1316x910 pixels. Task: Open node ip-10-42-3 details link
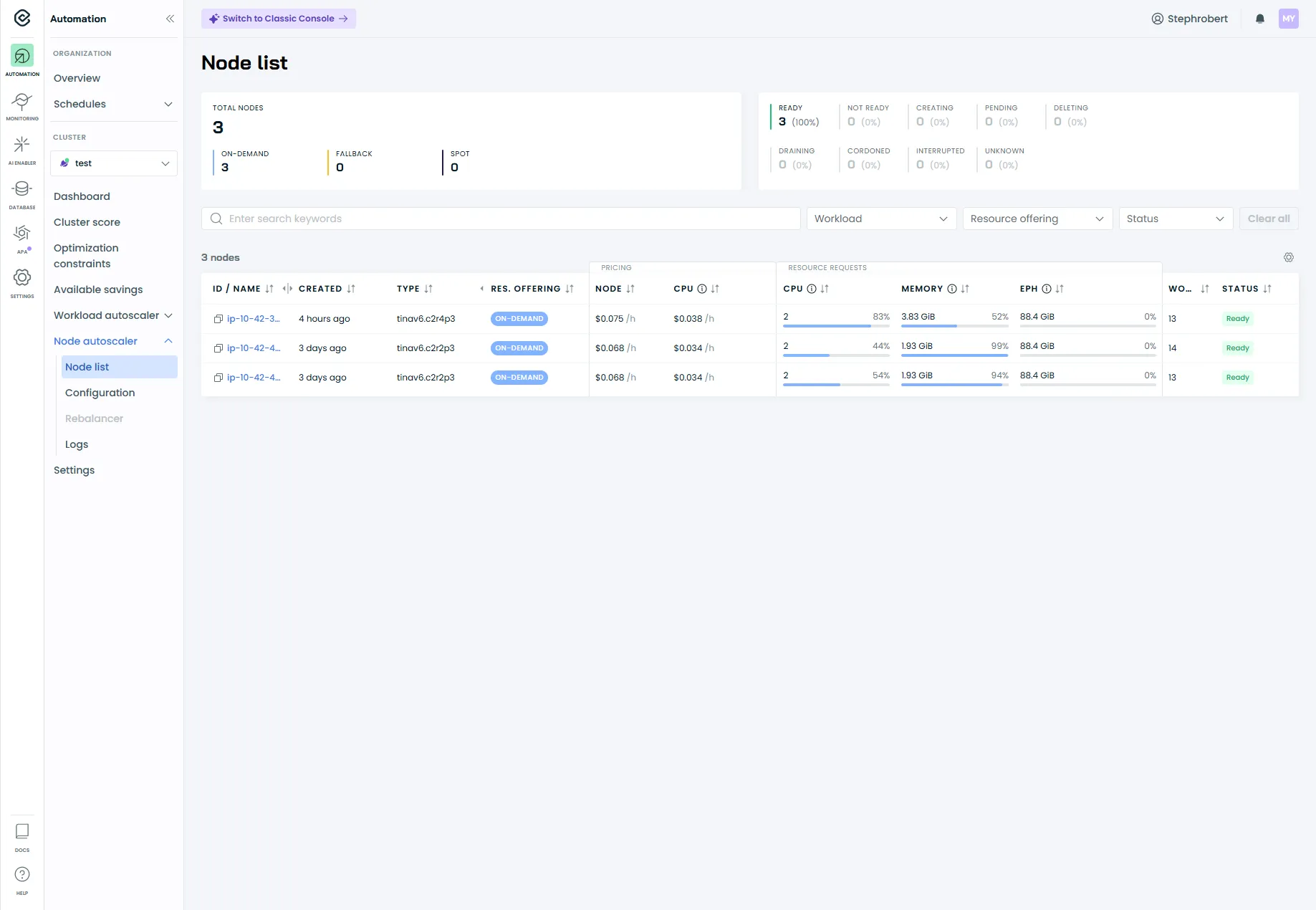point(254,318)
